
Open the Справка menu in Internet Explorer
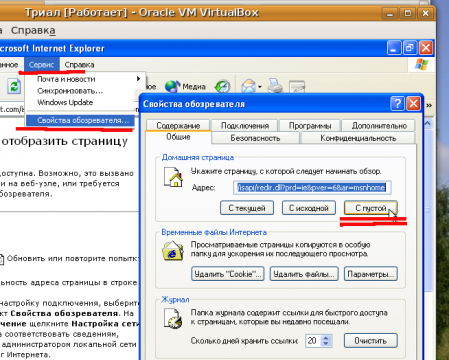79,65
